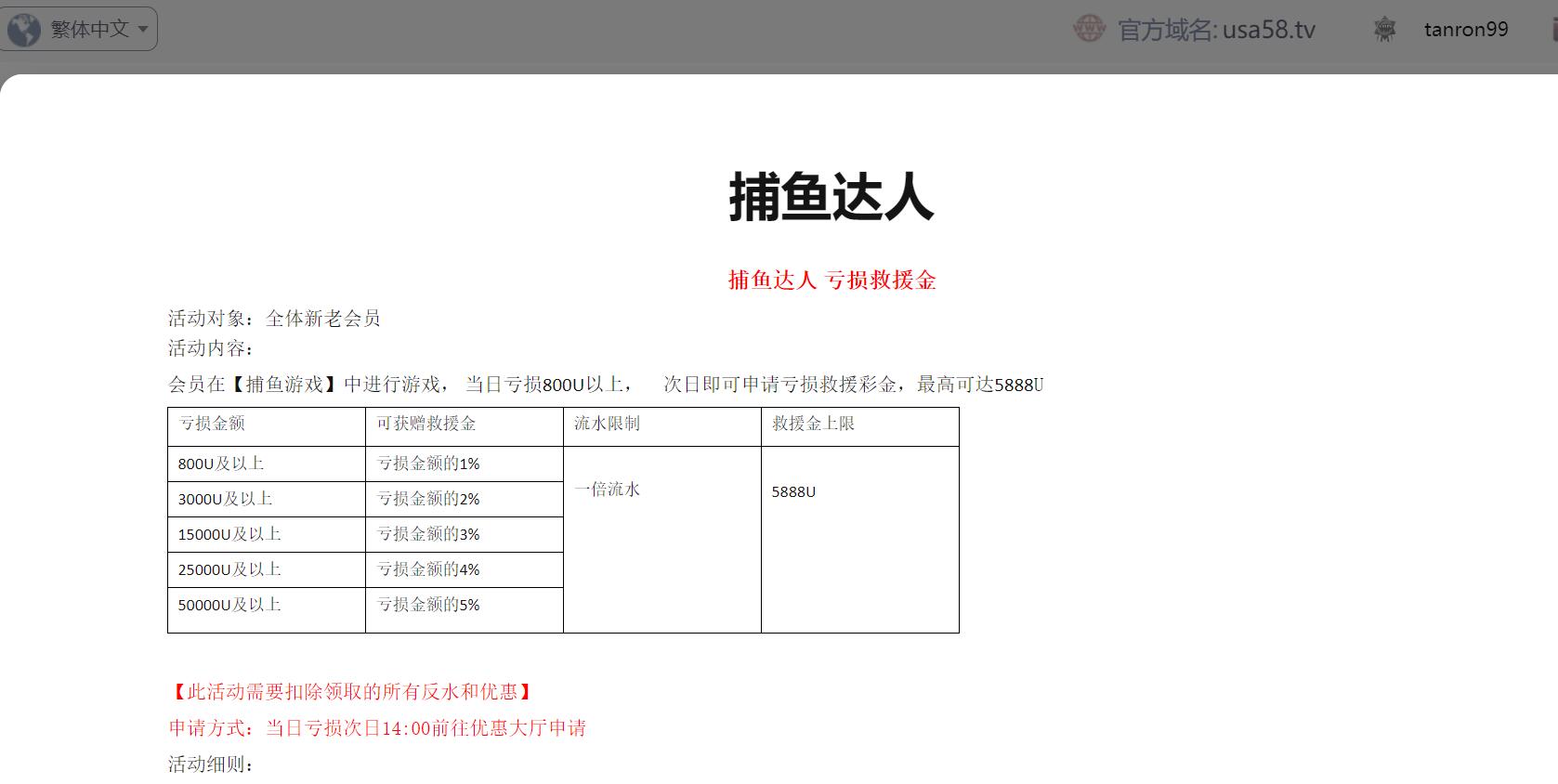Screen dimensions: 1558x784
Task: Click the 亏损金额的3% cell
Action: (x=465, y=534)
